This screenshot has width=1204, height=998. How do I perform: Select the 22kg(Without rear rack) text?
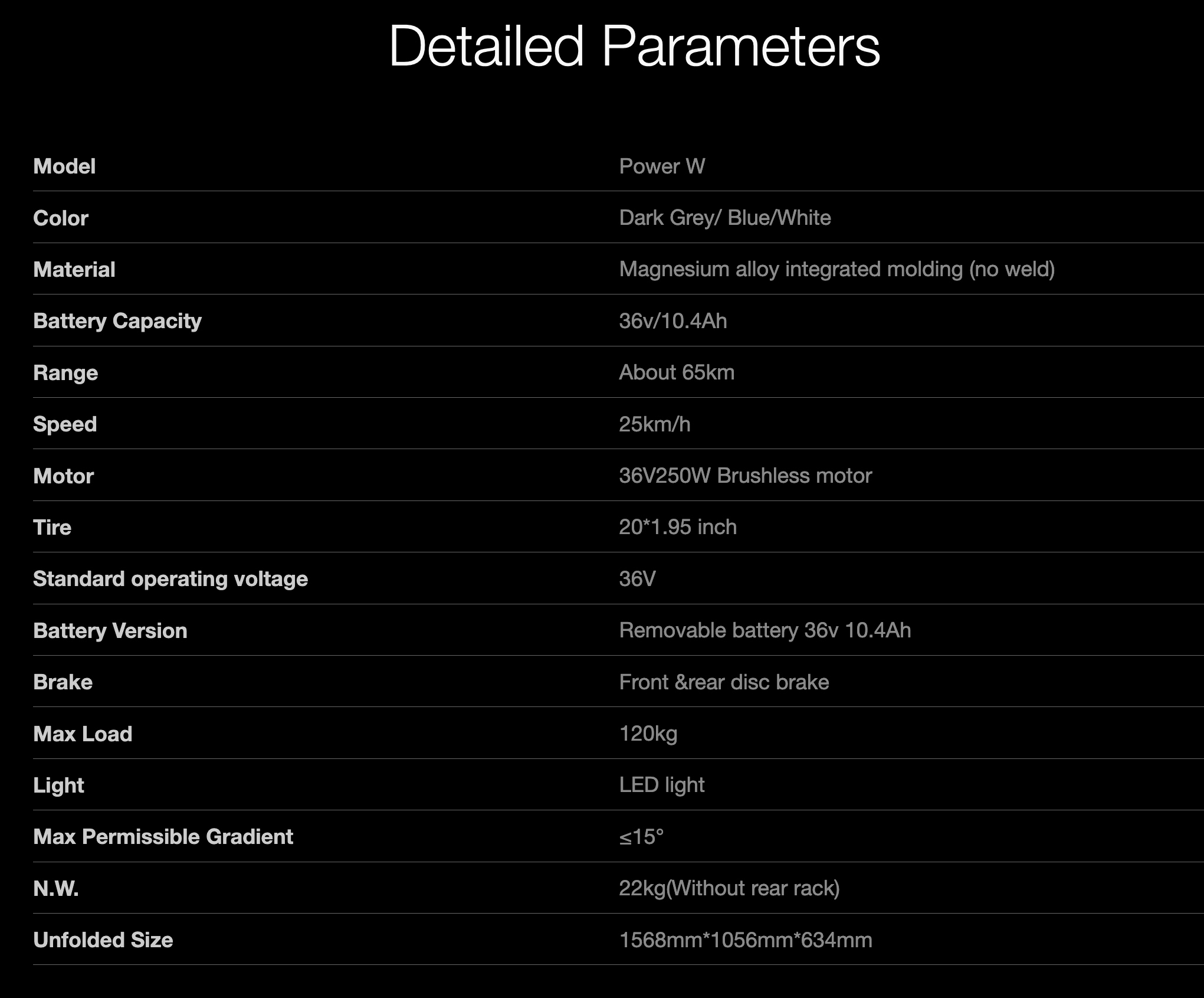point(729,888)
